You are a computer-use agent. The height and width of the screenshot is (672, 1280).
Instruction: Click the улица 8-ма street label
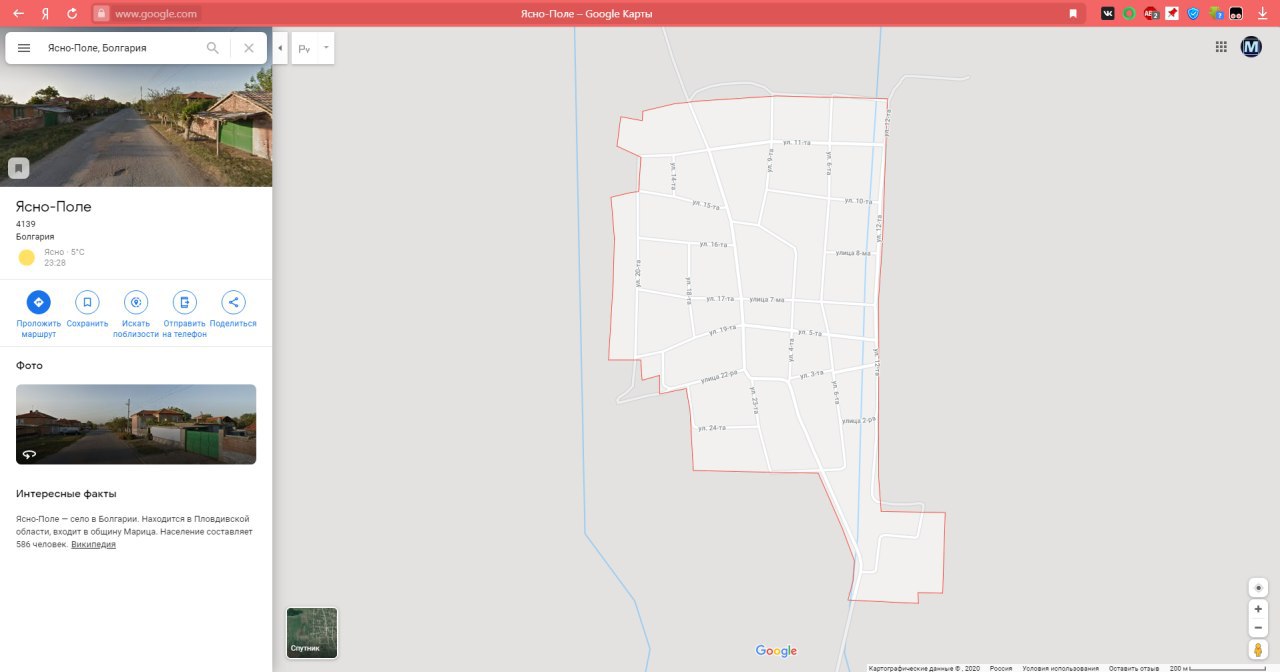(853, 253)
